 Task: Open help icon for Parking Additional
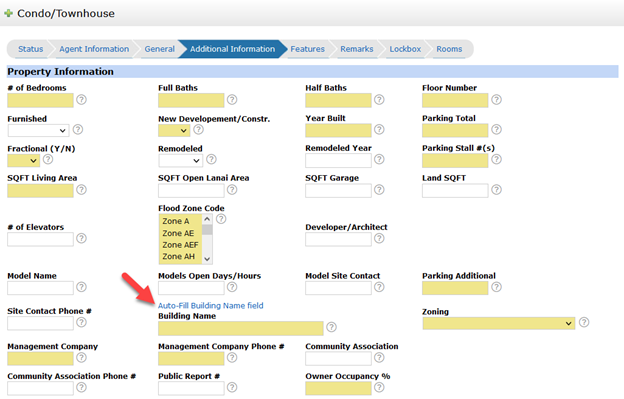pyautogui.click(x=496, y=287)
